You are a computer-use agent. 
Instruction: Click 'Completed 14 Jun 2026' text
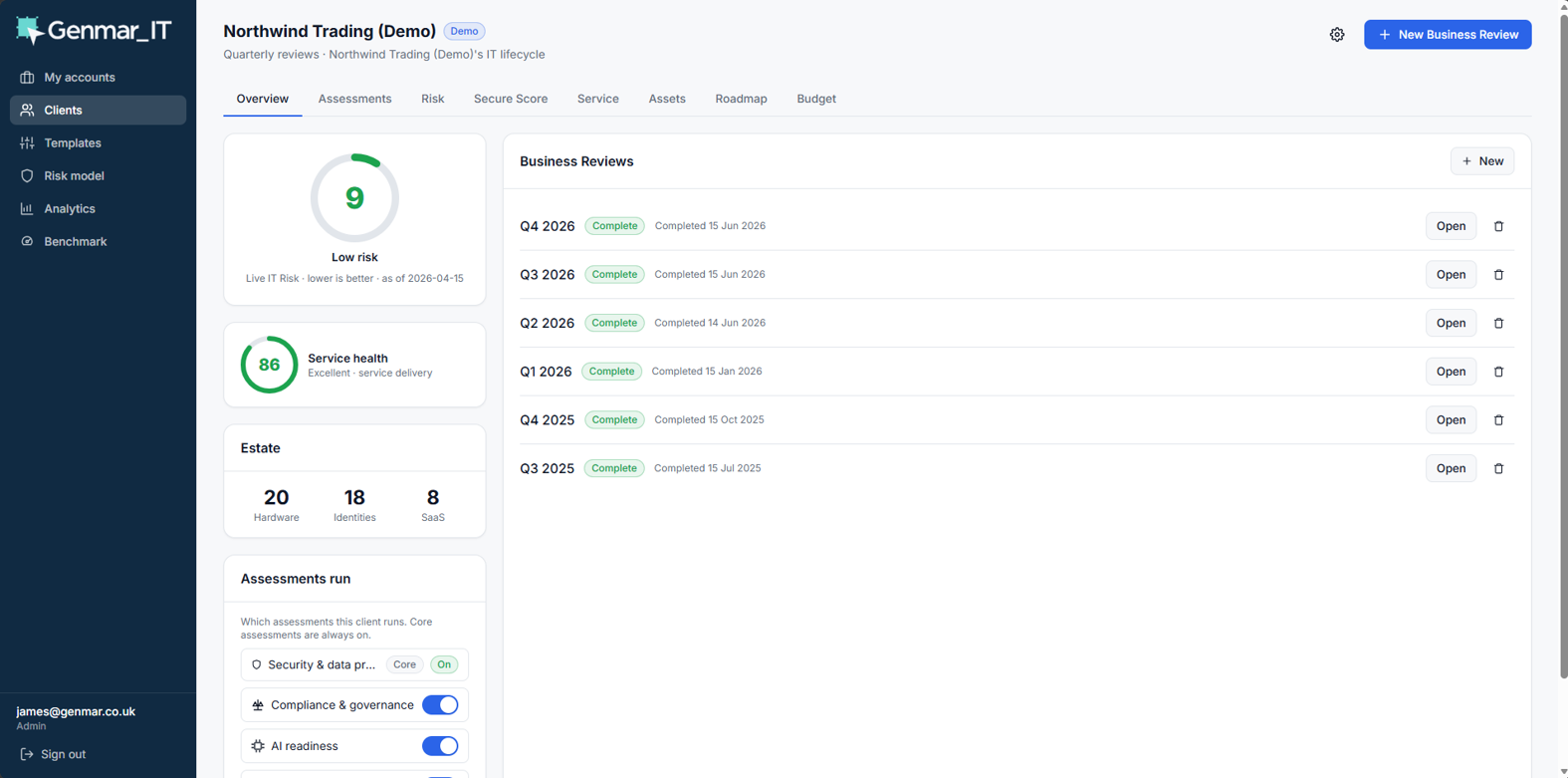[710, 323]
